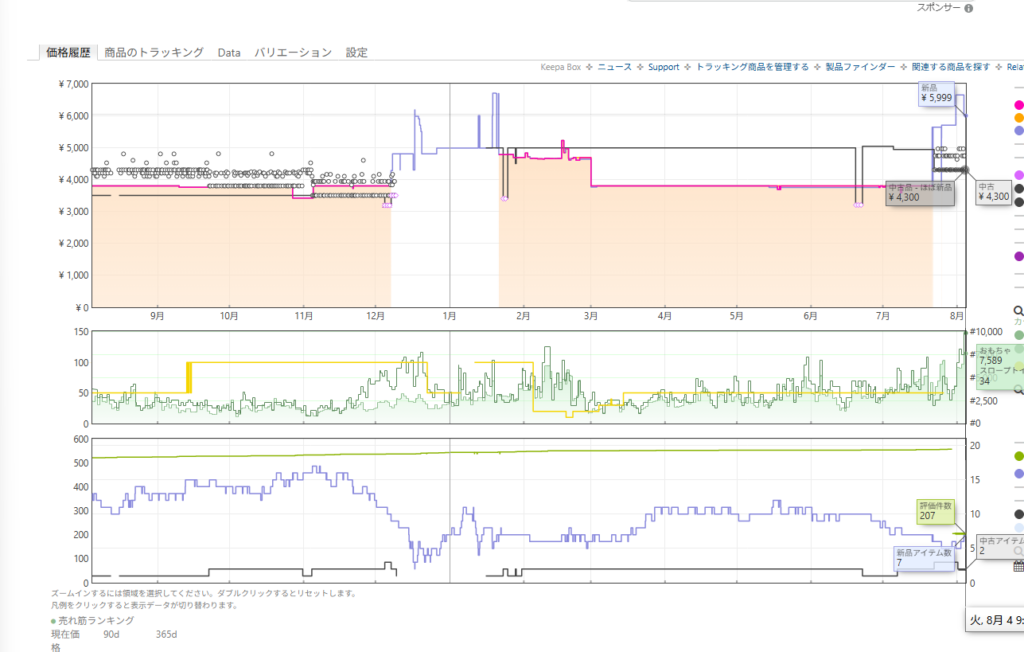Click the 新品 ¥5,999 price tooltip

[936, 93]
